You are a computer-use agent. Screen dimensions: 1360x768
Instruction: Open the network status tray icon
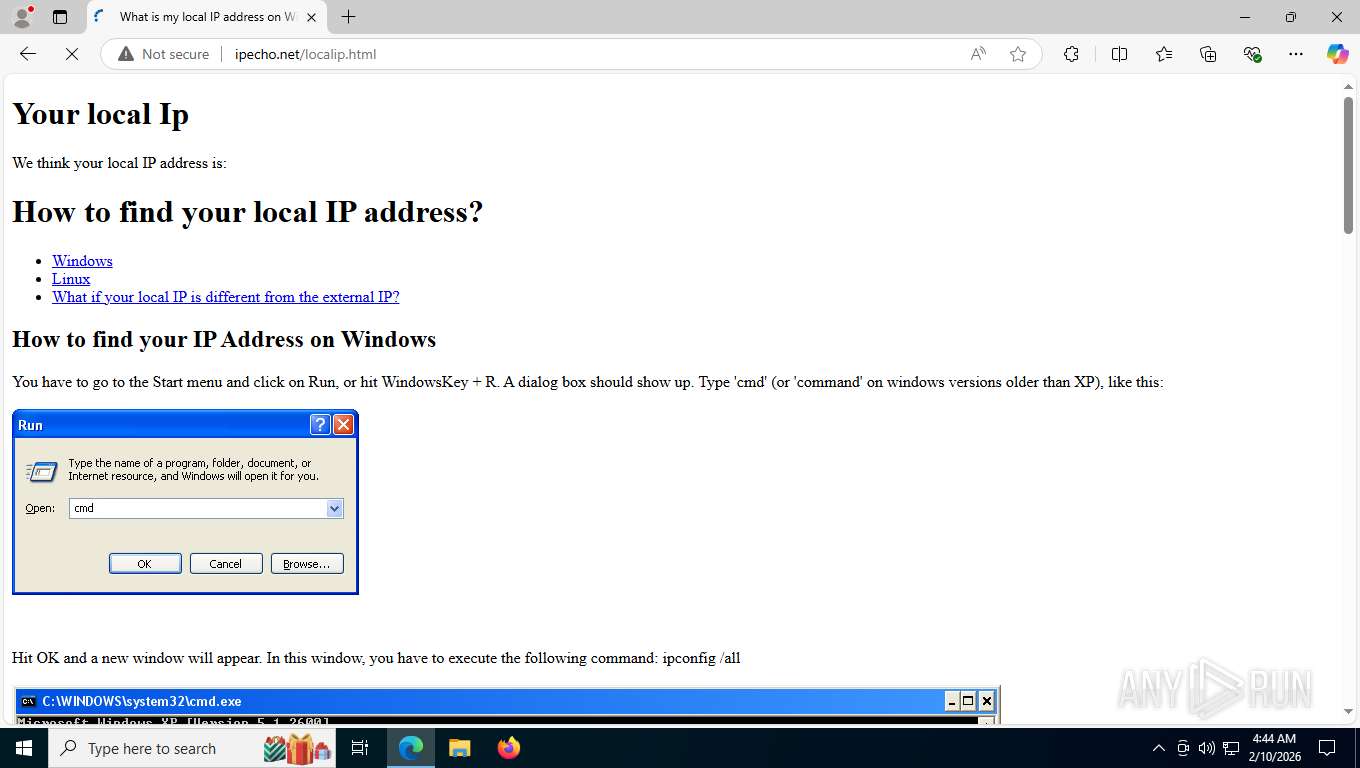point(1231,748)
